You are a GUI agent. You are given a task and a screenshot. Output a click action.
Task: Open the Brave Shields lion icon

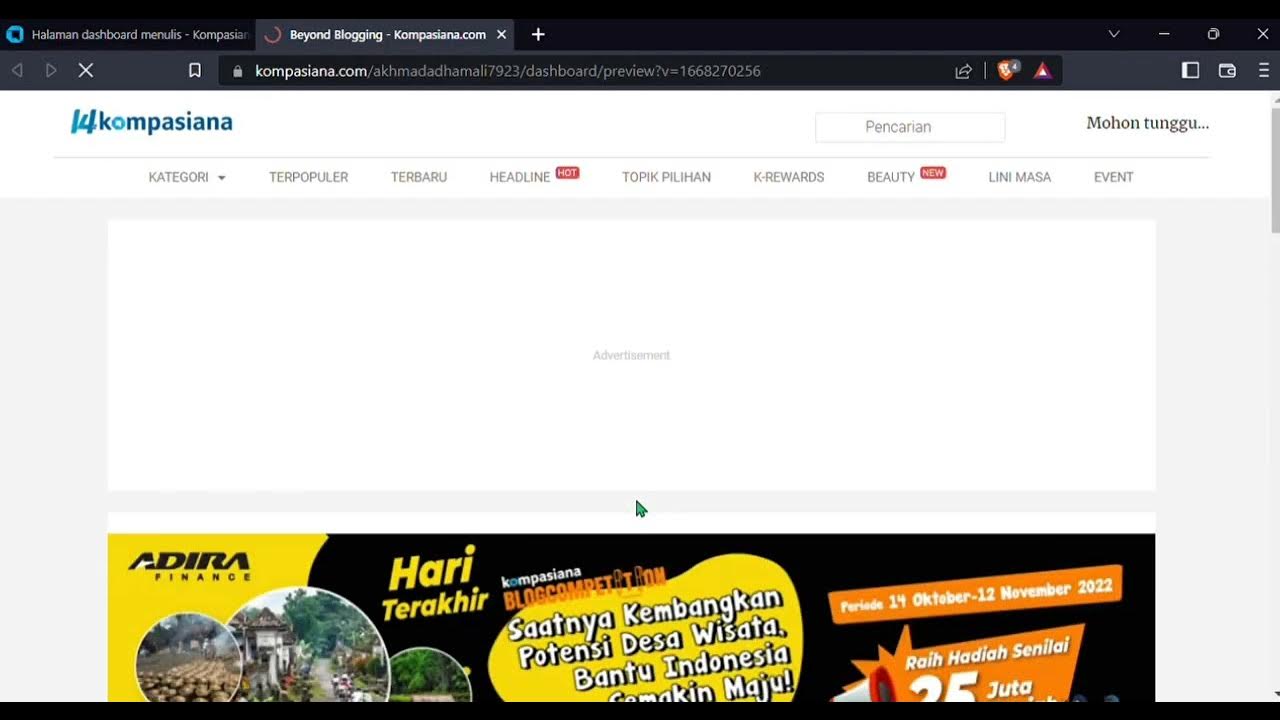click(x=1008, y=70)
